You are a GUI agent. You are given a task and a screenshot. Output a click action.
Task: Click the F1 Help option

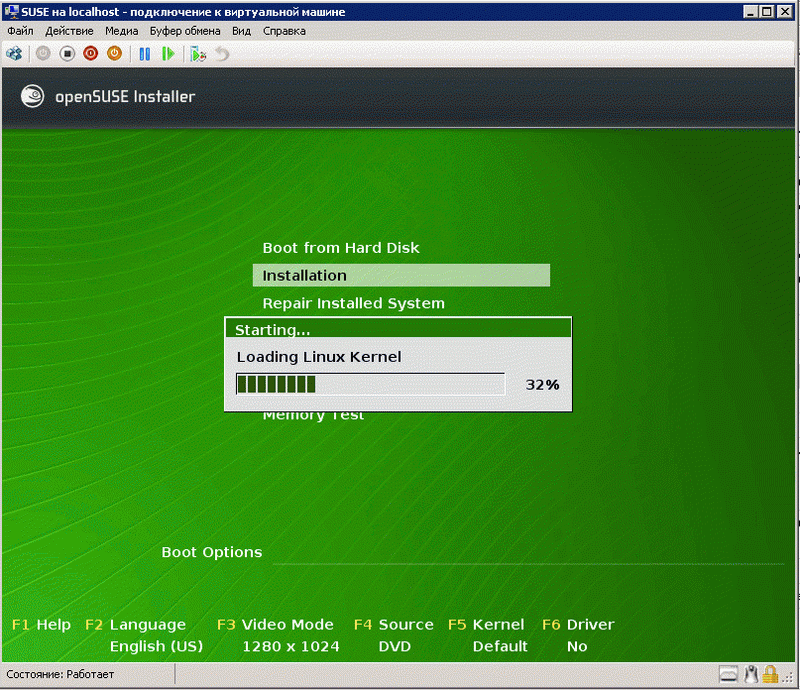(x=41, y=625)
